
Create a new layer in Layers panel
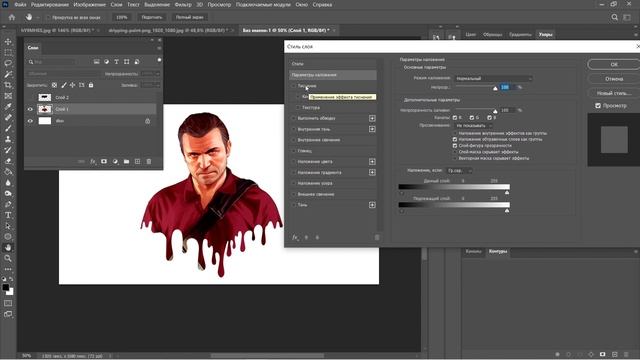138,162
